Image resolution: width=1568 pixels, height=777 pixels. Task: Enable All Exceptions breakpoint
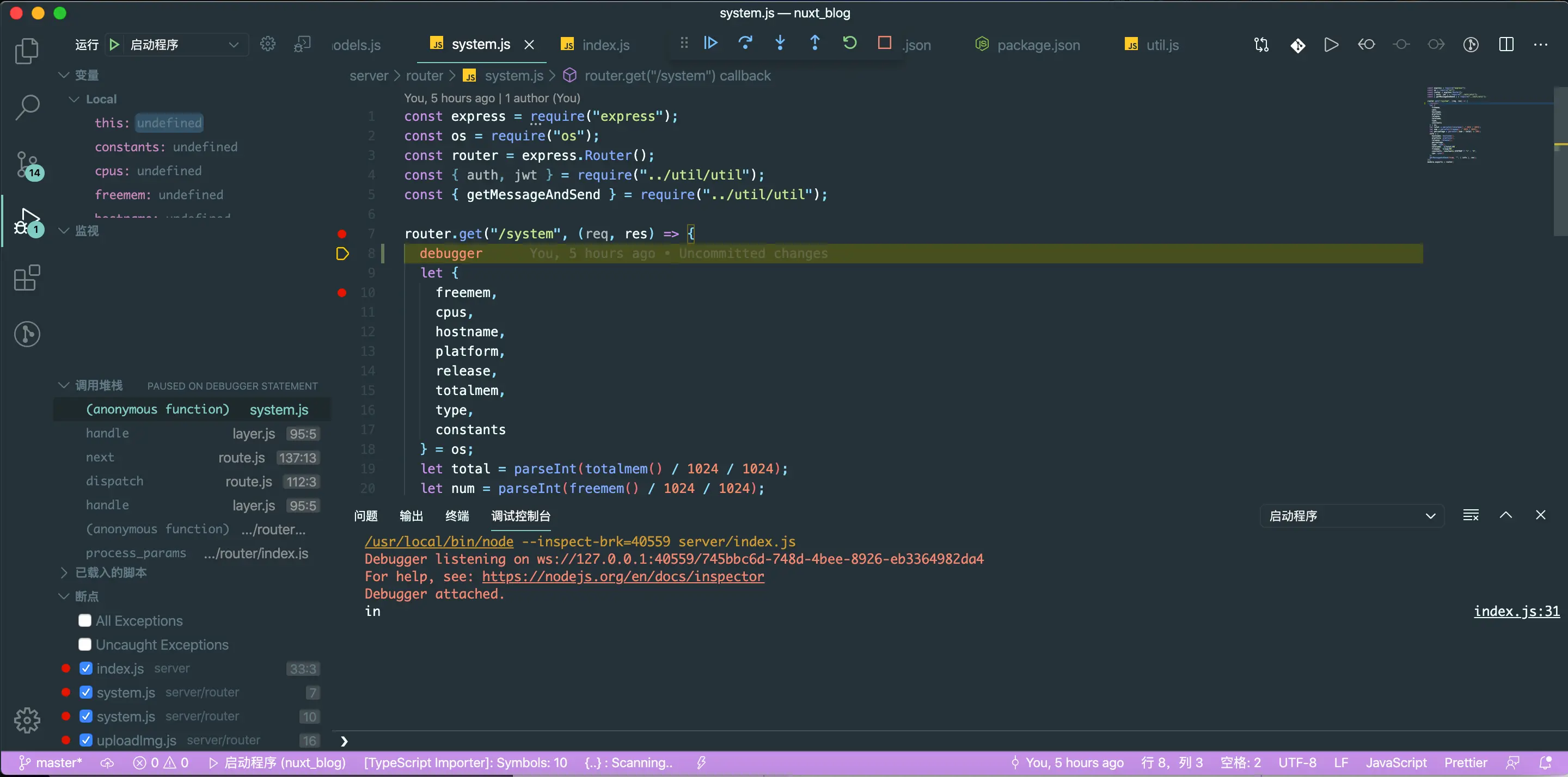tap(85, 621)
